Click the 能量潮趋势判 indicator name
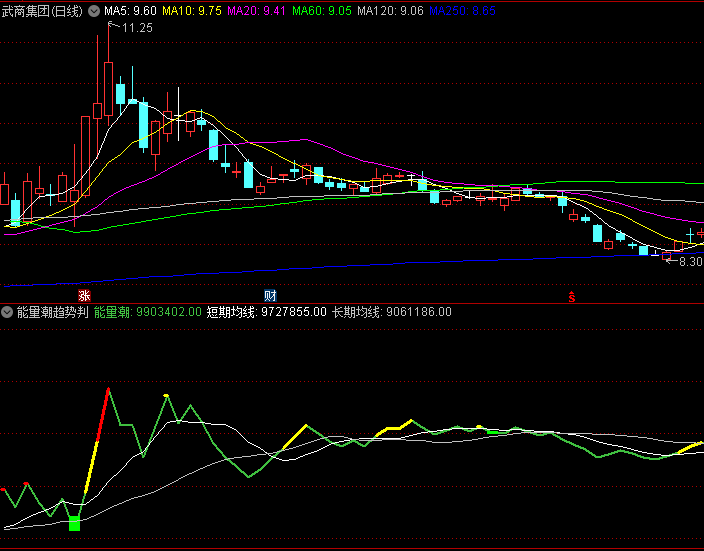 pos(52,312)
